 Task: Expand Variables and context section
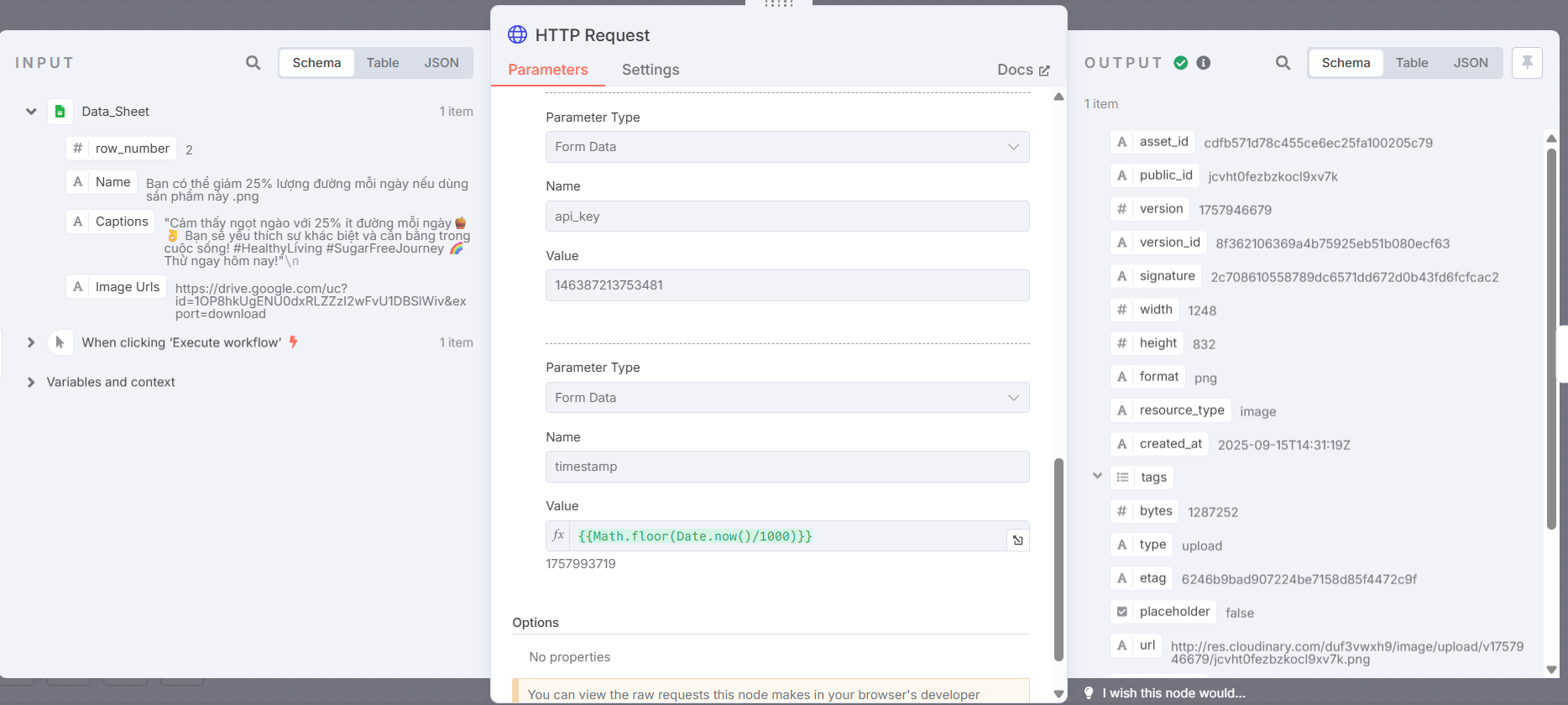tap(31, 382)
